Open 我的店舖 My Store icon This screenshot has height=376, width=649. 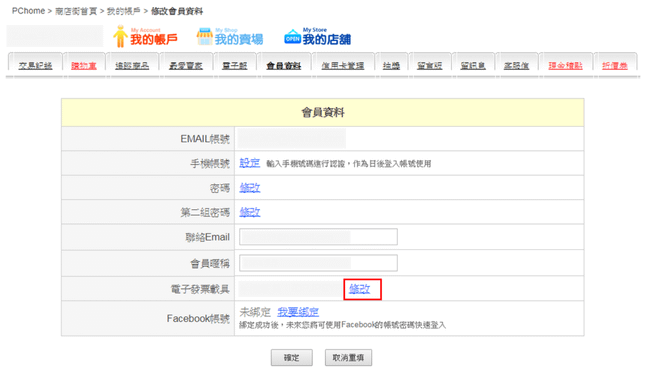317,36
